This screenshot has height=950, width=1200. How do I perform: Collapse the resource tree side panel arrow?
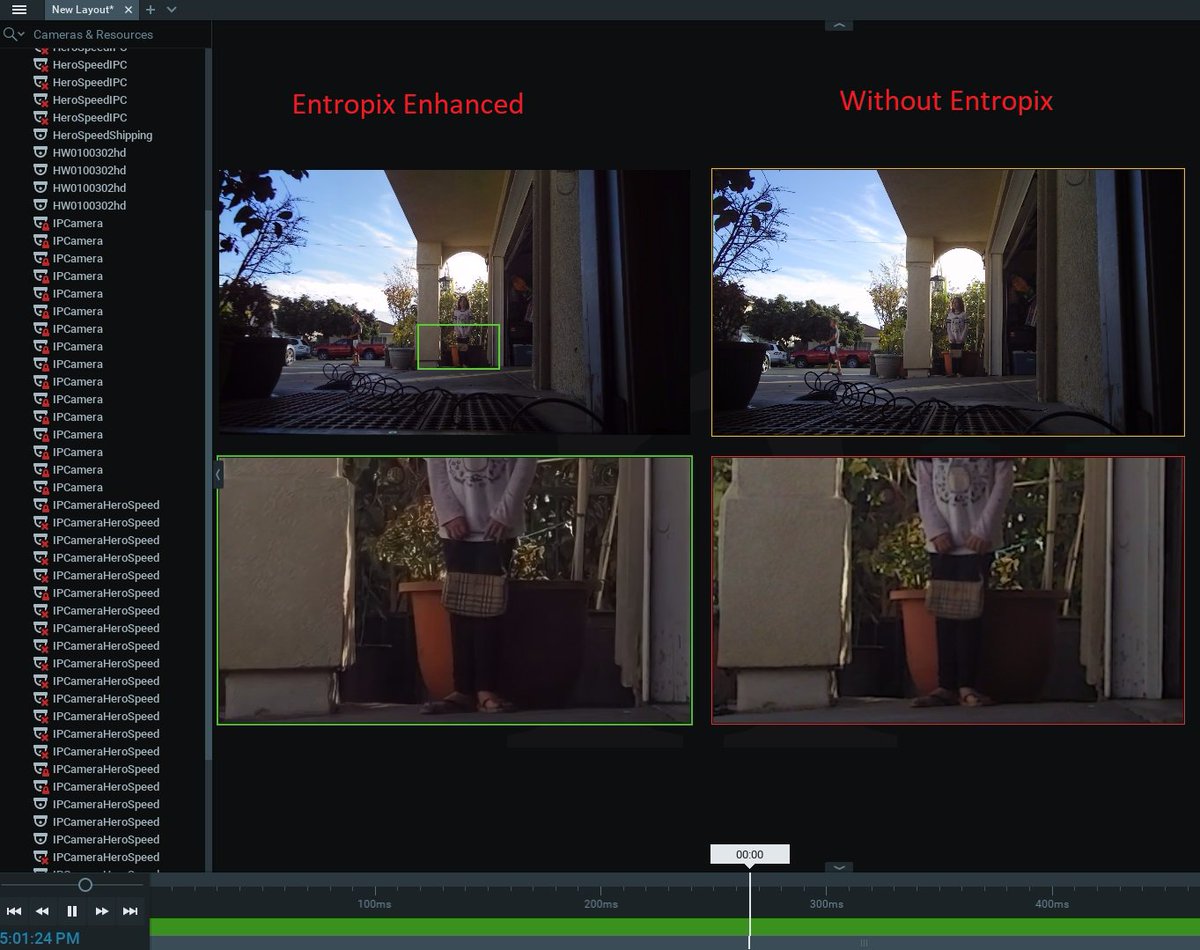[218, 477]
